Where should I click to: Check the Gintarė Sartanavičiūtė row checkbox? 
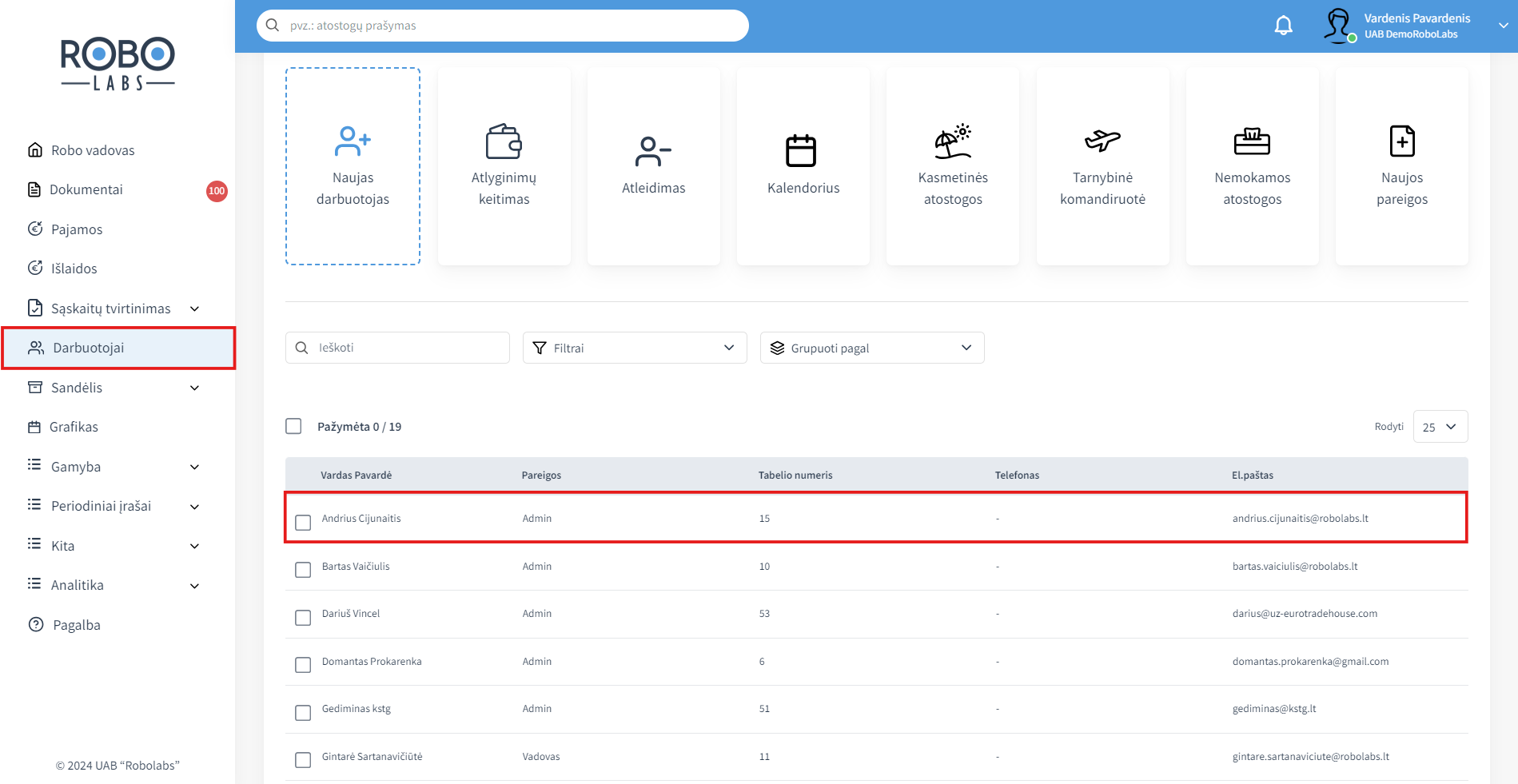tap(303, 760)
